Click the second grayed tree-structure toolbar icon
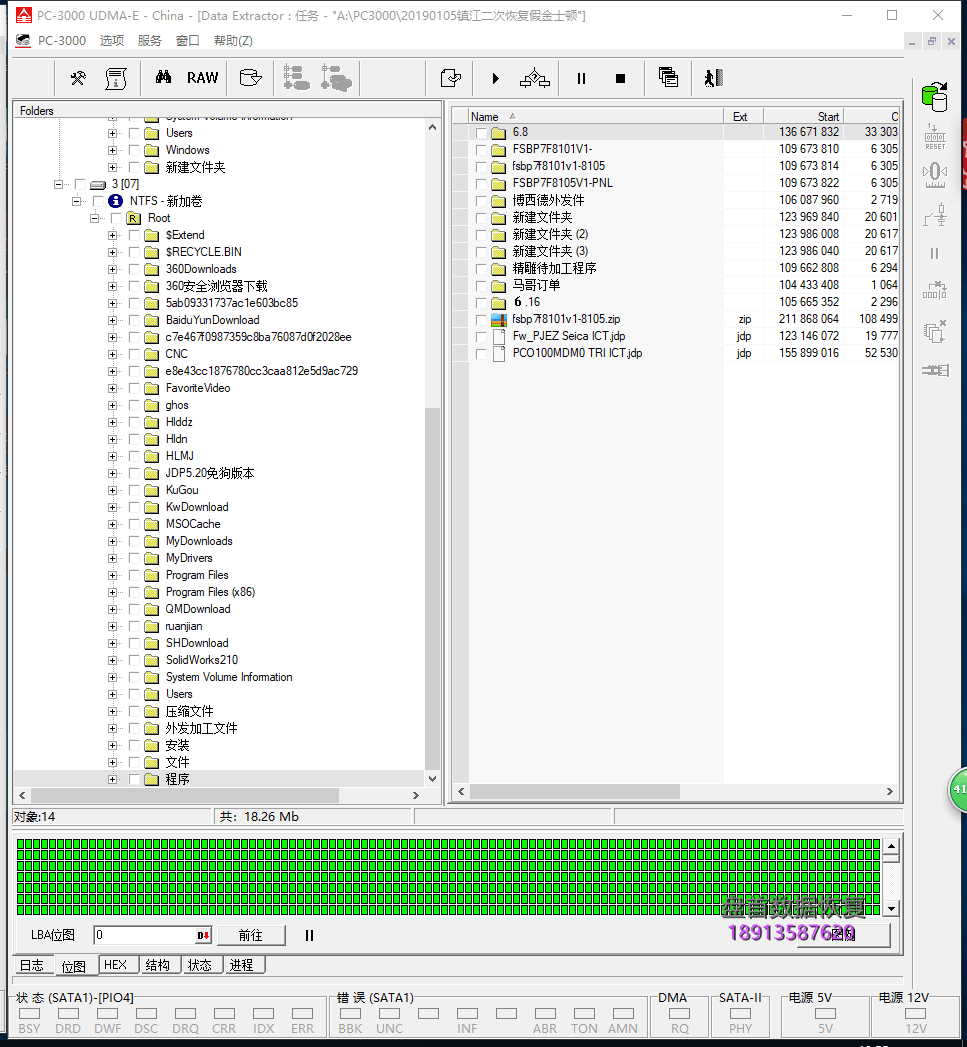 tap(336, 77)
